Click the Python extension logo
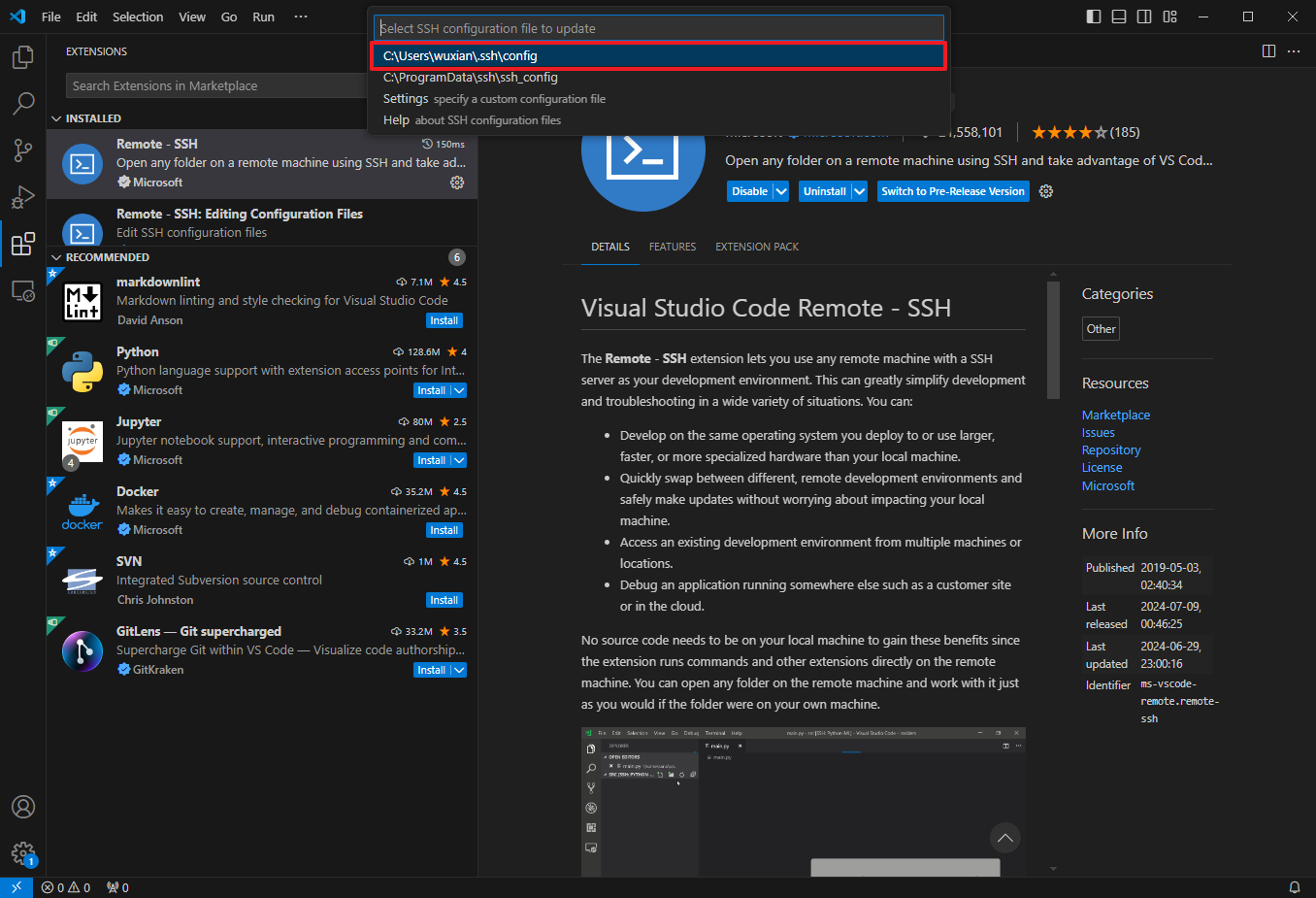 point(82,372)
